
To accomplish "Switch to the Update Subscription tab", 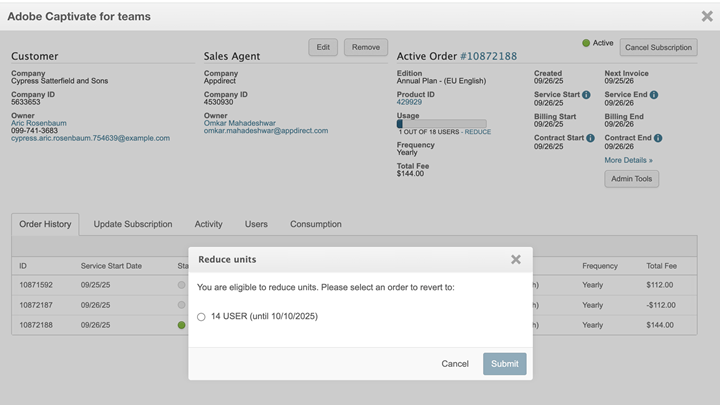I will 133,224.
